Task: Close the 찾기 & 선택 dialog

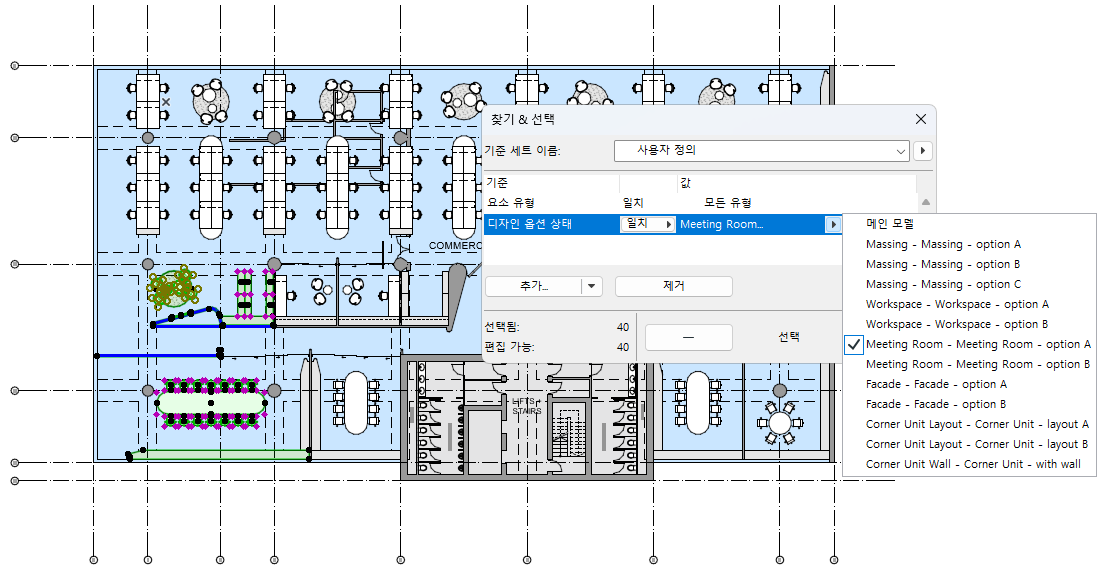Action: coord(920,119)
